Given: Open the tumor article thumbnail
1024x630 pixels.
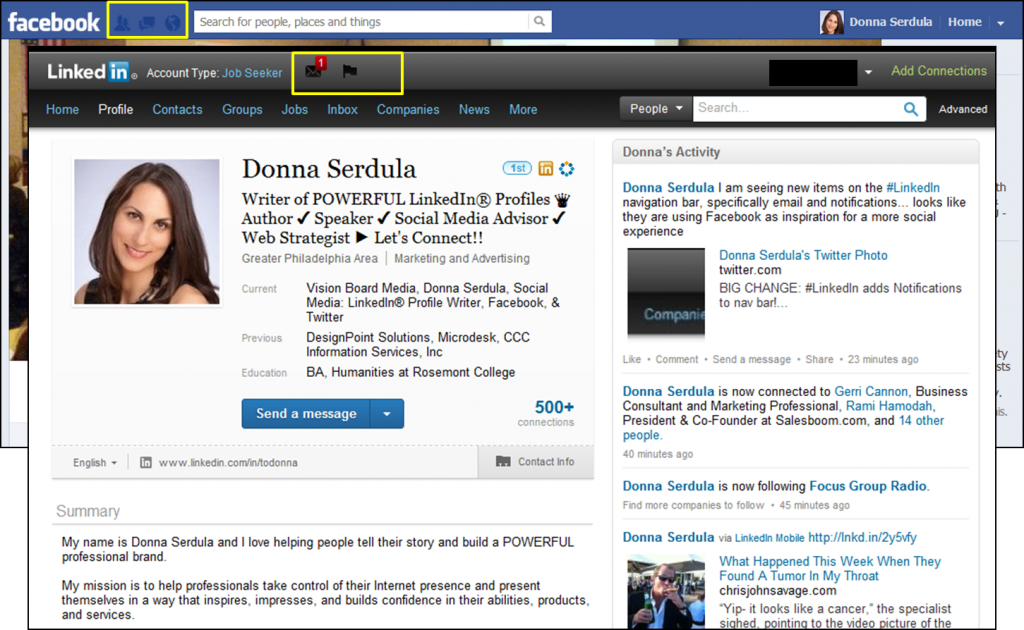Looking at the screenshot, I should click(666, 591).
